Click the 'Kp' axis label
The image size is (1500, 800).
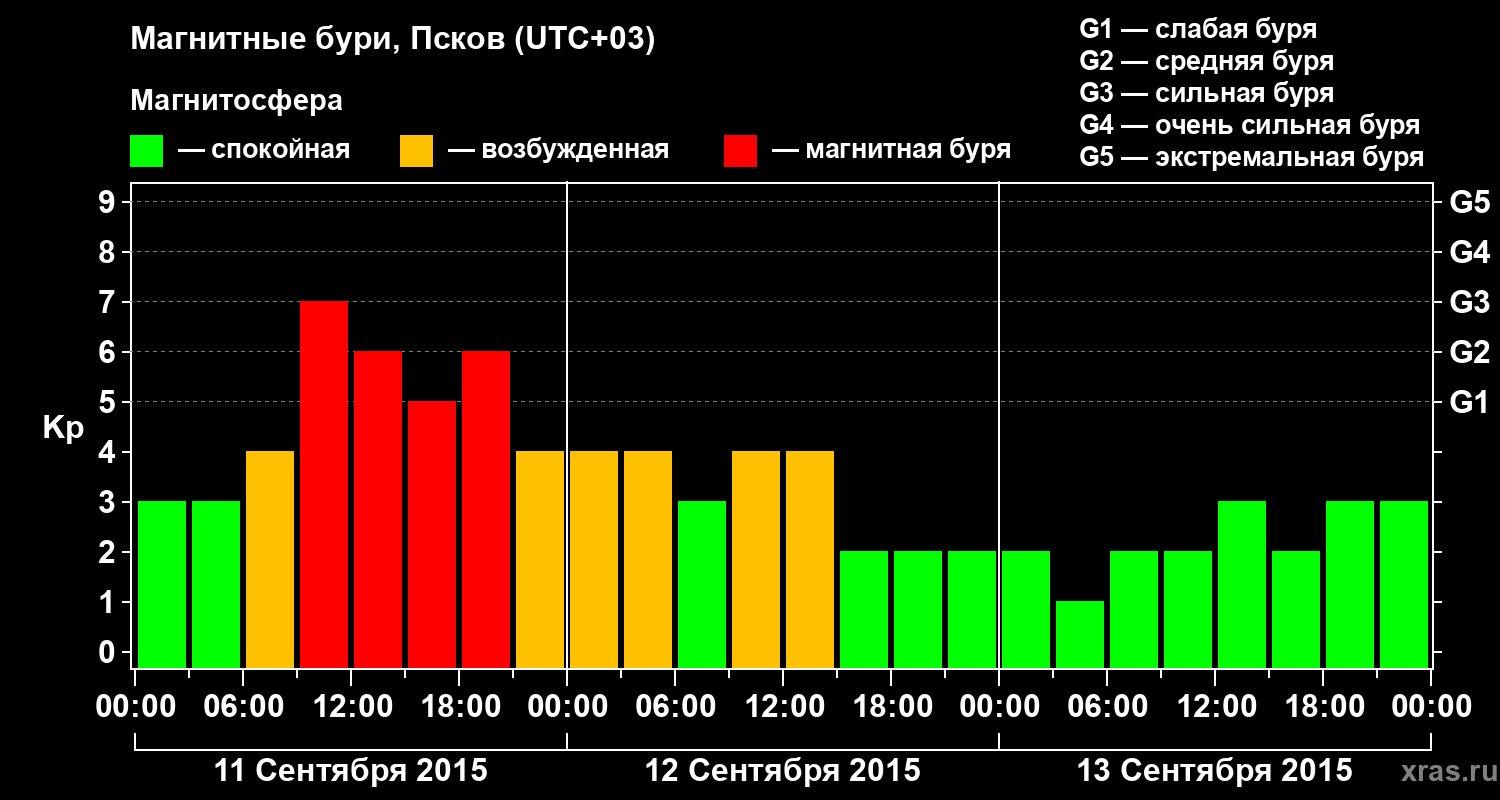(x=62, y=428)
